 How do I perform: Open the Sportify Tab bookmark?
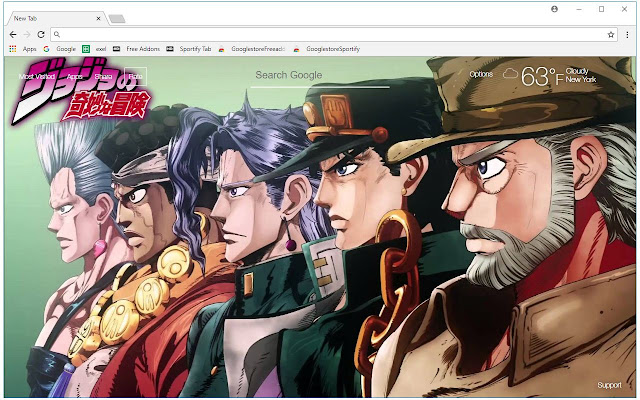point(189,49)
